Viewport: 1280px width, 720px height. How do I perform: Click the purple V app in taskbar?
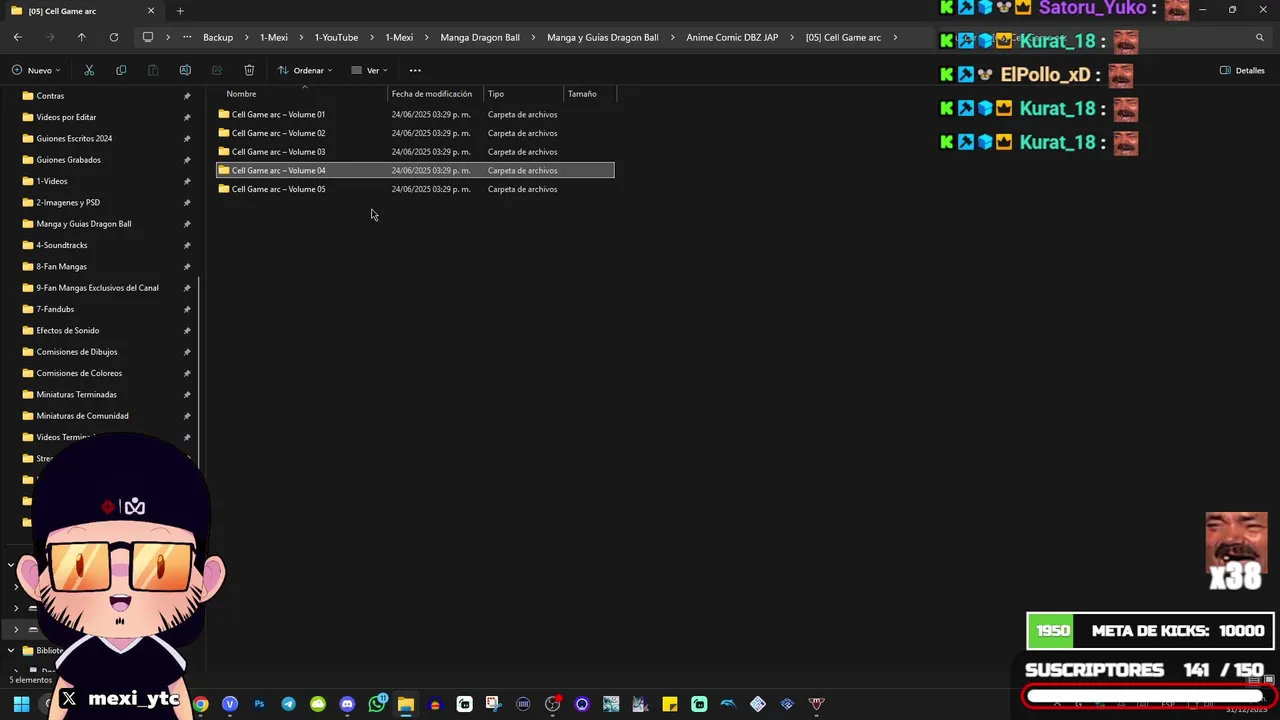tap(230, 704)
